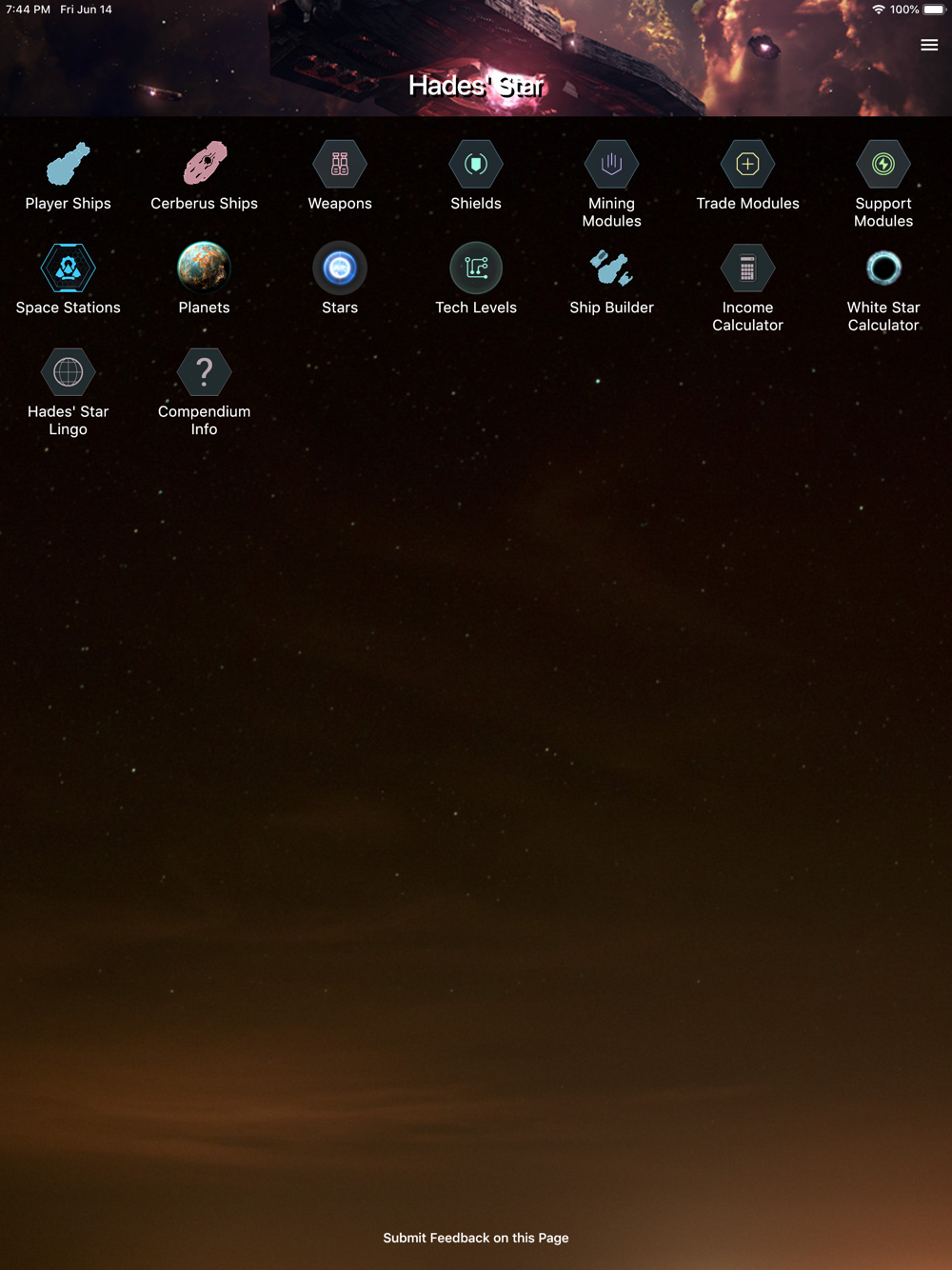This screenshot has height=1270, width=952.
Task: Click the White Star Calculator label text
Action: click(883, 316)
